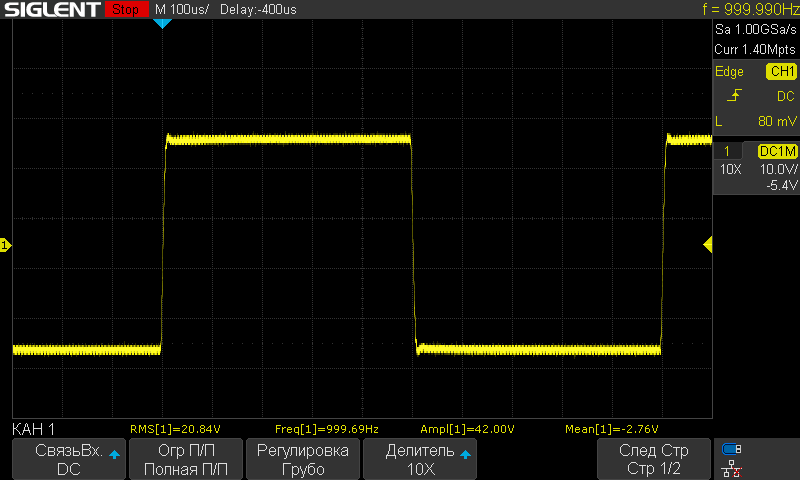Click the 10.0V/ vertical scale value
The height and width of the screenshot is (480, 800).
coord(779,169)
